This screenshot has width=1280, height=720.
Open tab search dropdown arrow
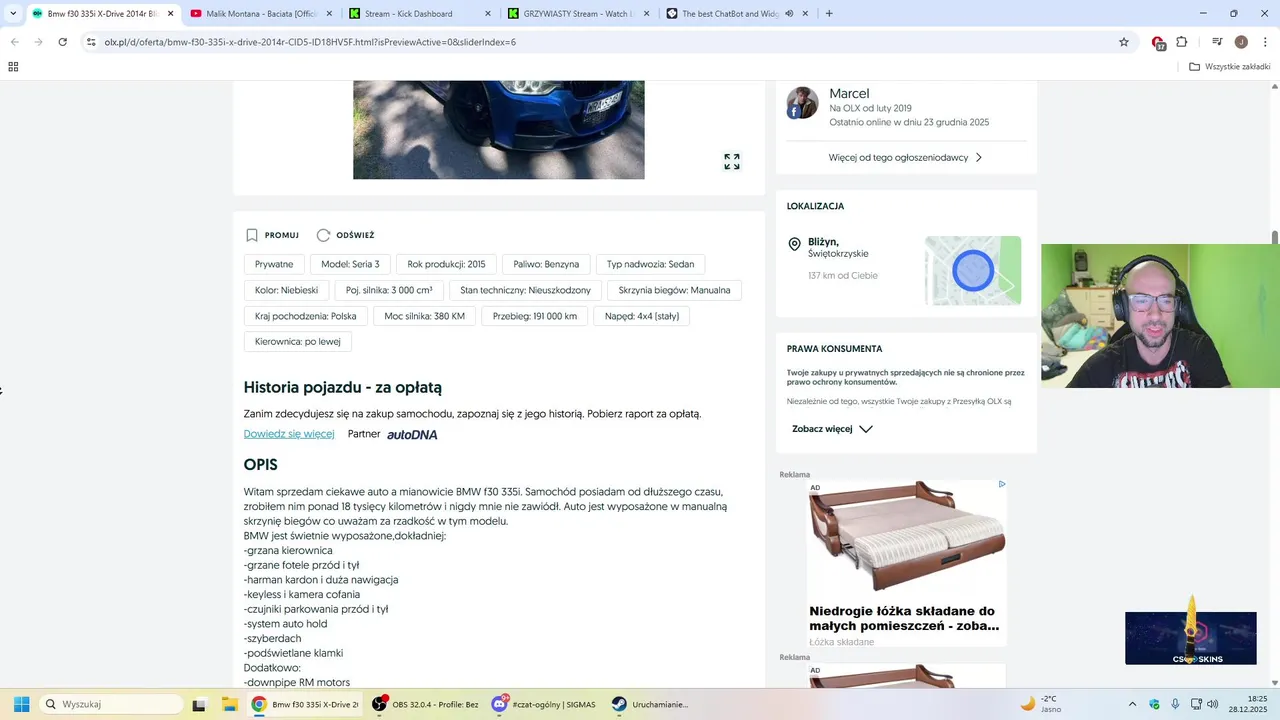click(x=13, y=14)
